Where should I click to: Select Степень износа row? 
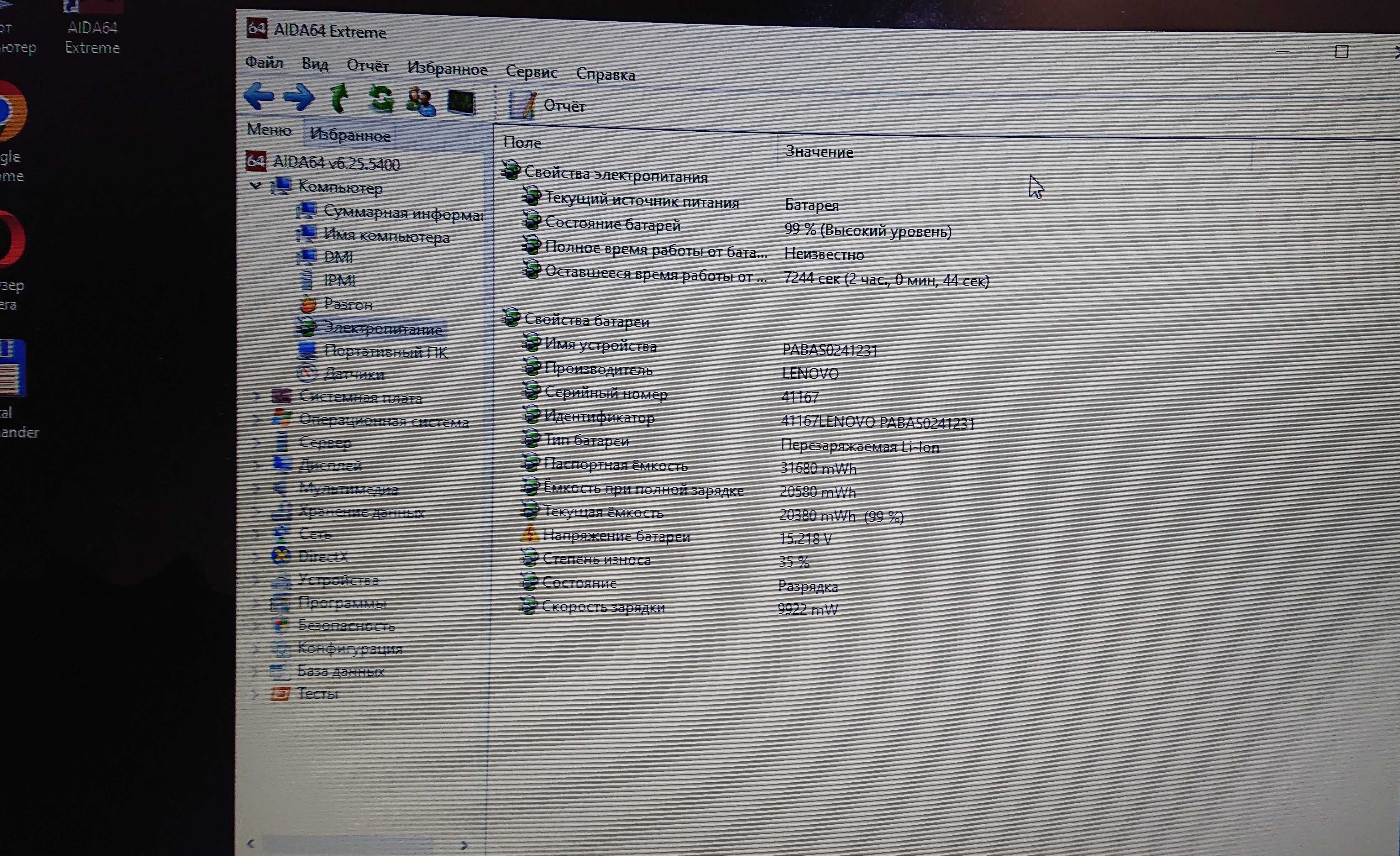664,560
